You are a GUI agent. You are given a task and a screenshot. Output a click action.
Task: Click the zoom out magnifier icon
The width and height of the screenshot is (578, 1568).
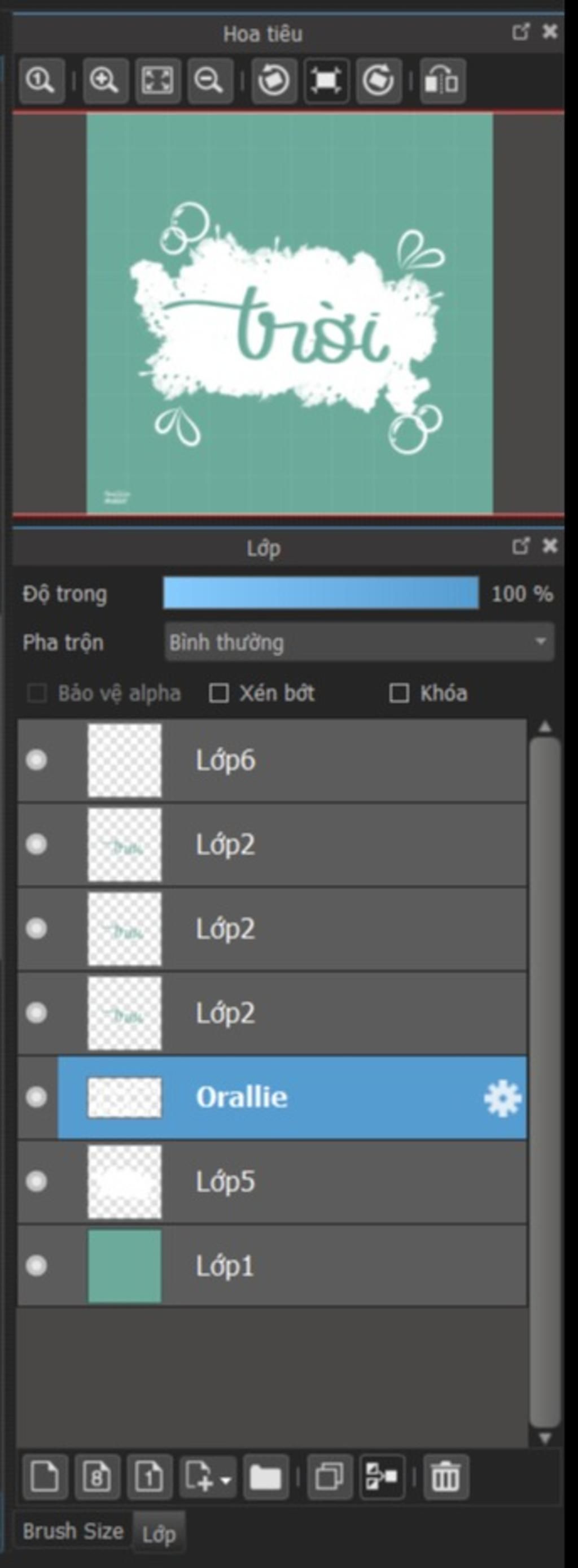[209, 80]
